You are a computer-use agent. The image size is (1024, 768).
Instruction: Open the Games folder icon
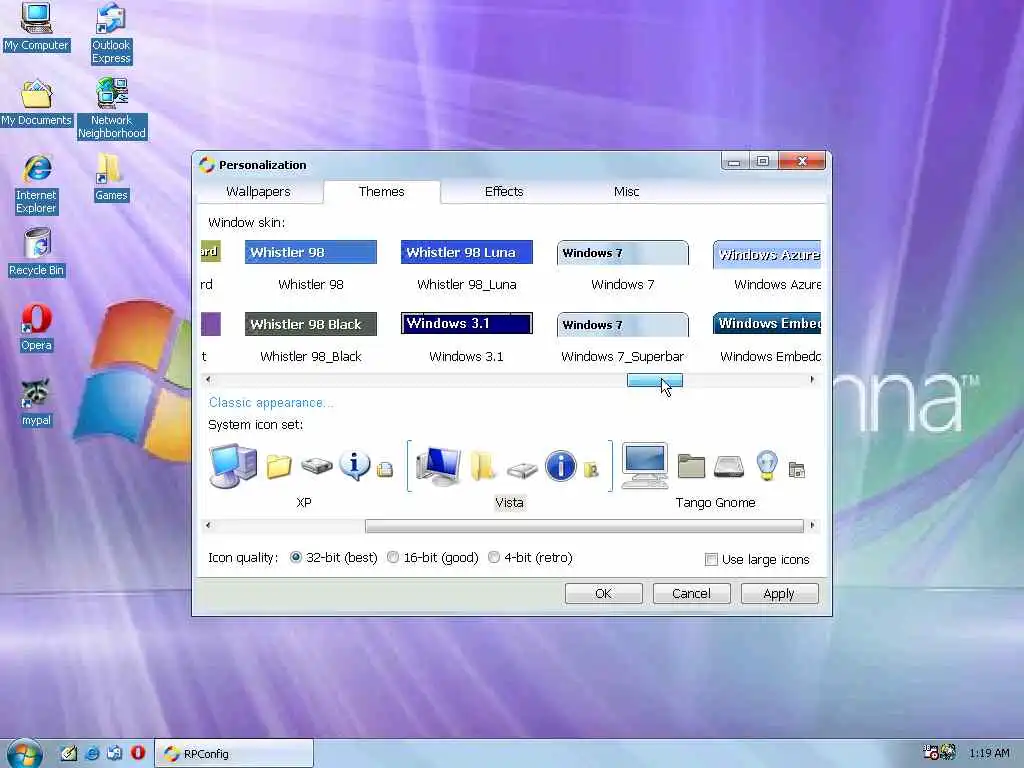[111, 178]
